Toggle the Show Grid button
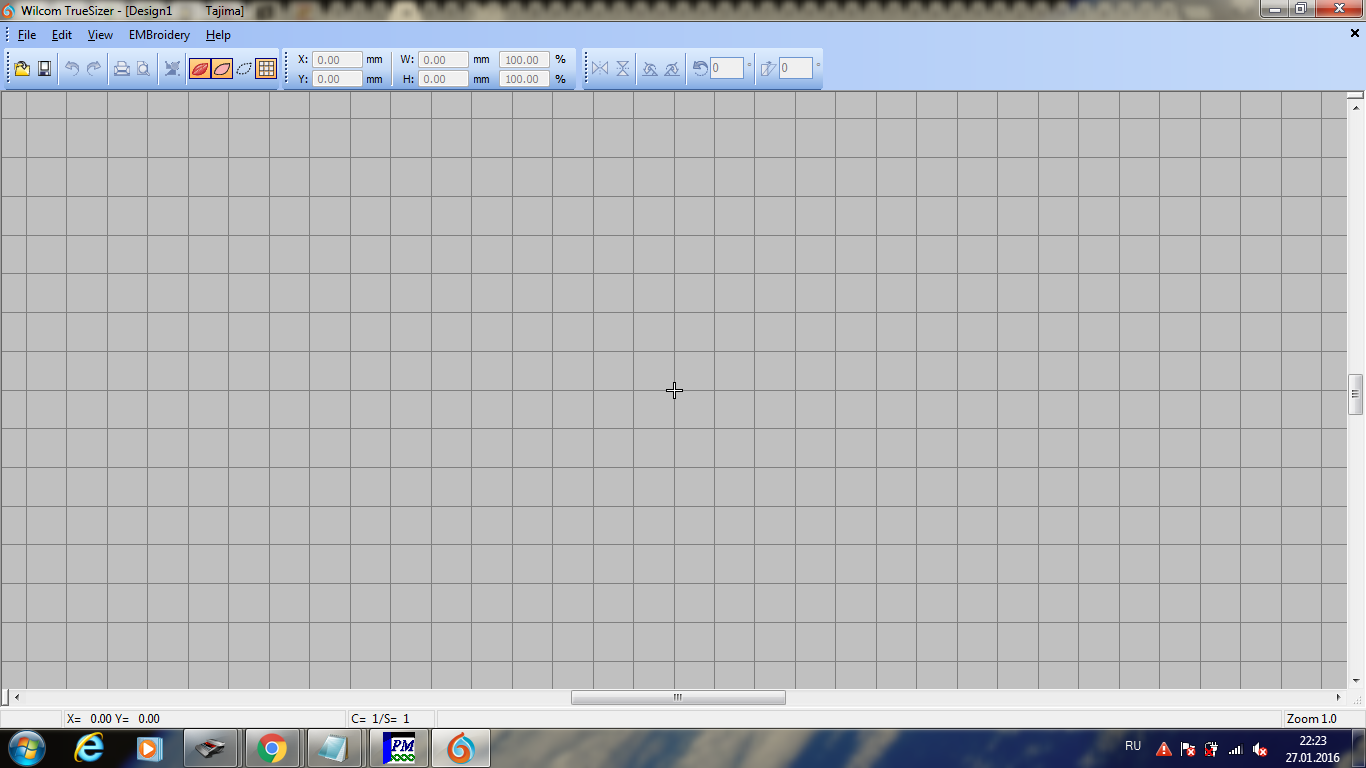The height and width of the screenshot is (768, 1366). click(x=266, y=69)
